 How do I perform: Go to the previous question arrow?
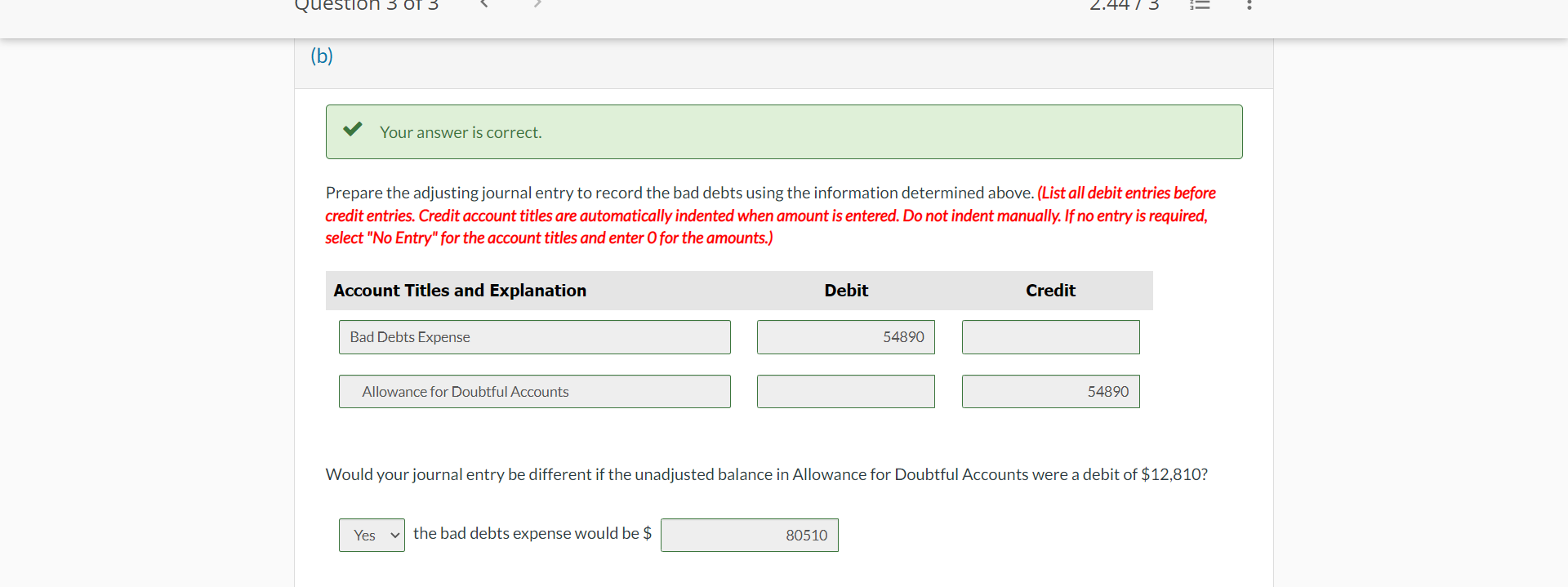[x=483, y=4]
